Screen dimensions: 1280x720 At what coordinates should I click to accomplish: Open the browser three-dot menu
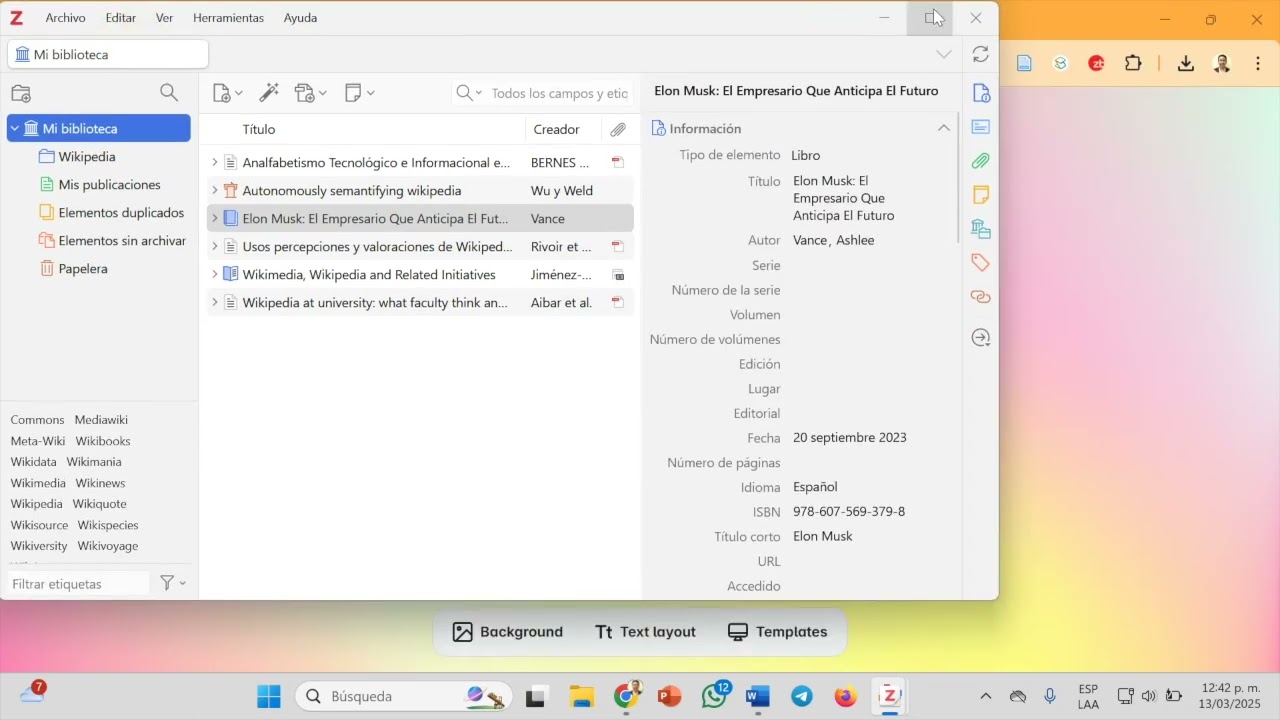point(1258,63)
